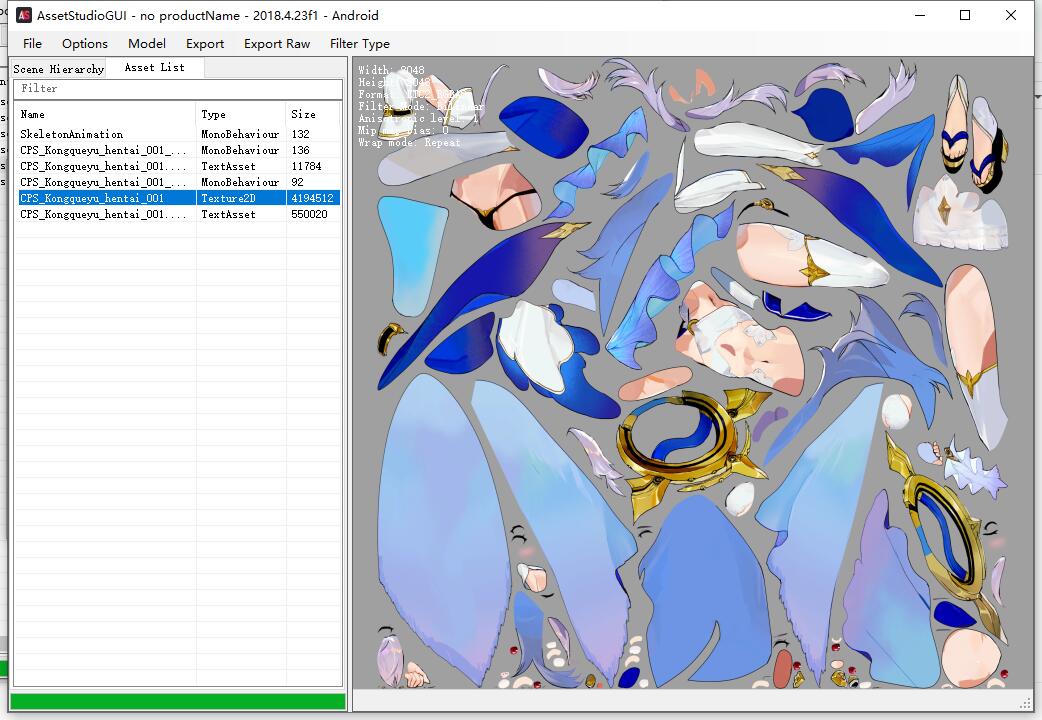Sort assets by the Size column header
This screenshot has height=720, width=1042.
tap(313, 114)
